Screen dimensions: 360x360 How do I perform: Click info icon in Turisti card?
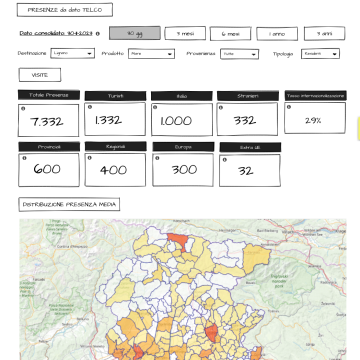[90, 107]
